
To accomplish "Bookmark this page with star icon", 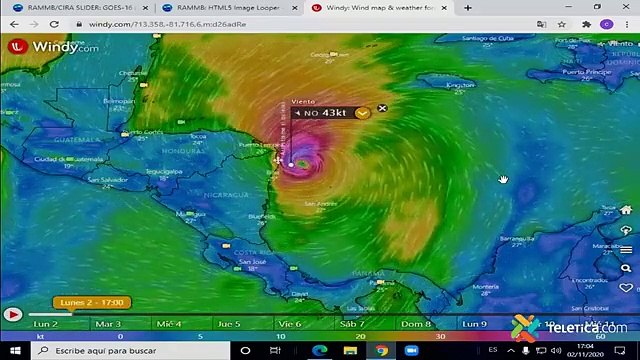I will 562,24.
